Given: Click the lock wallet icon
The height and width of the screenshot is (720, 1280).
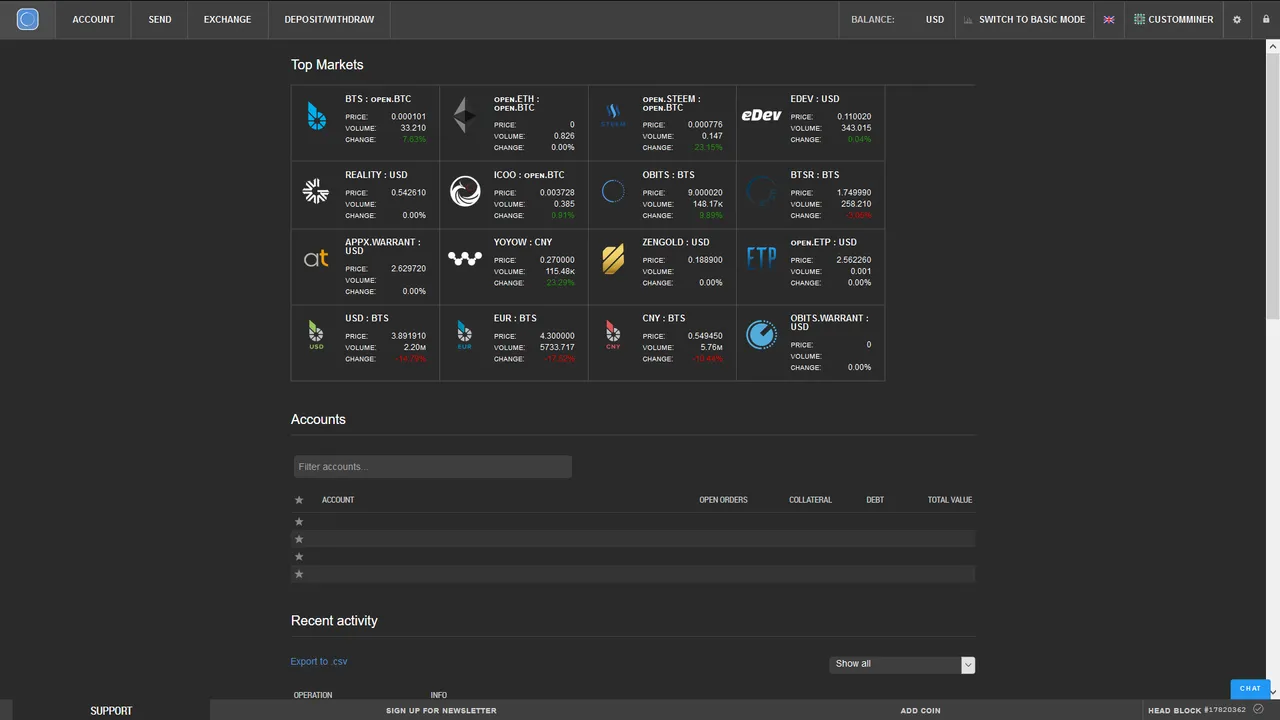Looking at the screenshot, I should click(1265, 19).
